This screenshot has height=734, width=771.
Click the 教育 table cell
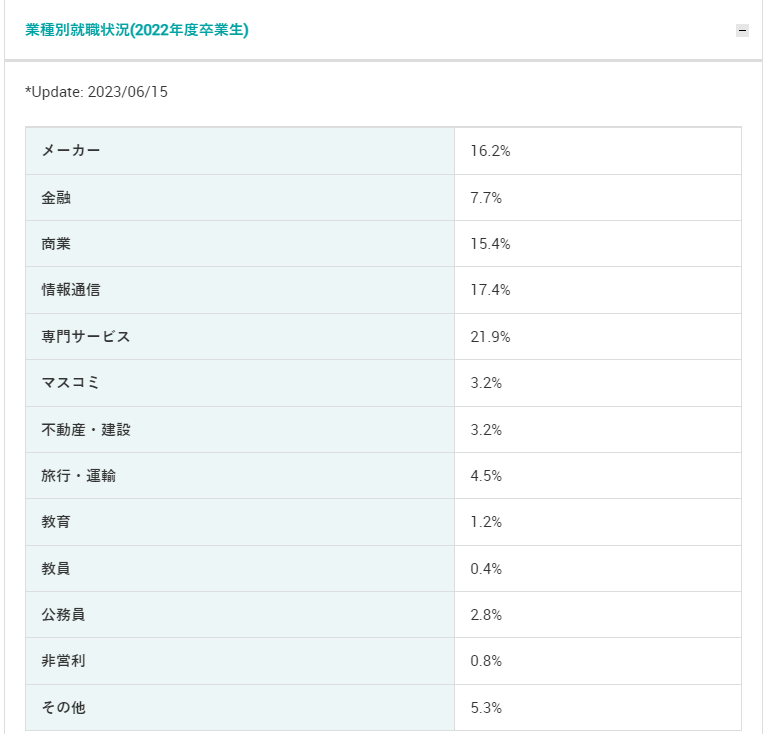240,522
